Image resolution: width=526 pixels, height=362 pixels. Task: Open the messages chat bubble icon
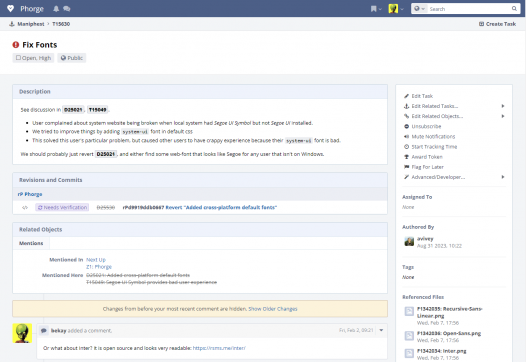(x=67, y=9)
